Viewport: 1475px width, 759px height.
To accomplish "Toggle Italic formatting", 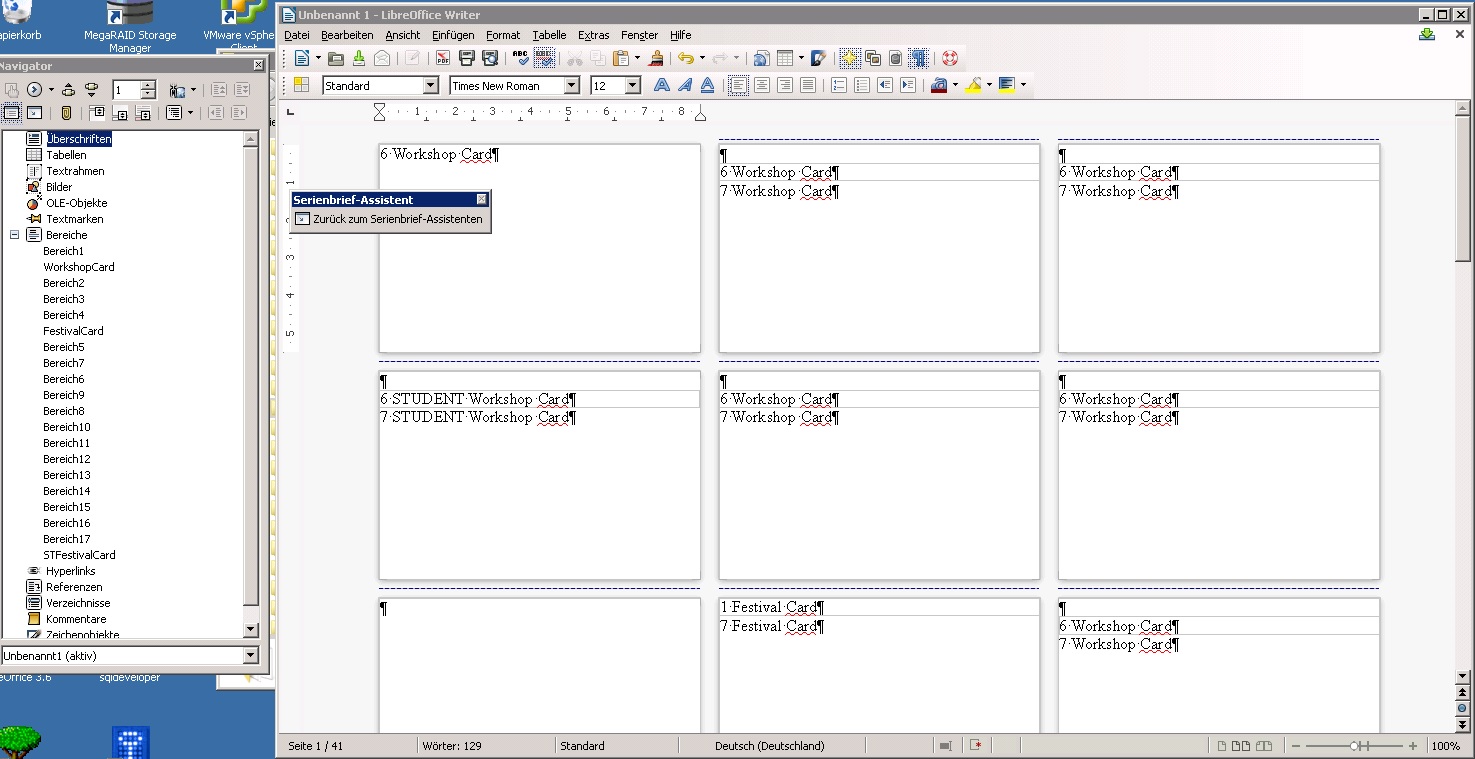I will pyautogui.click(x=685, y=85).
